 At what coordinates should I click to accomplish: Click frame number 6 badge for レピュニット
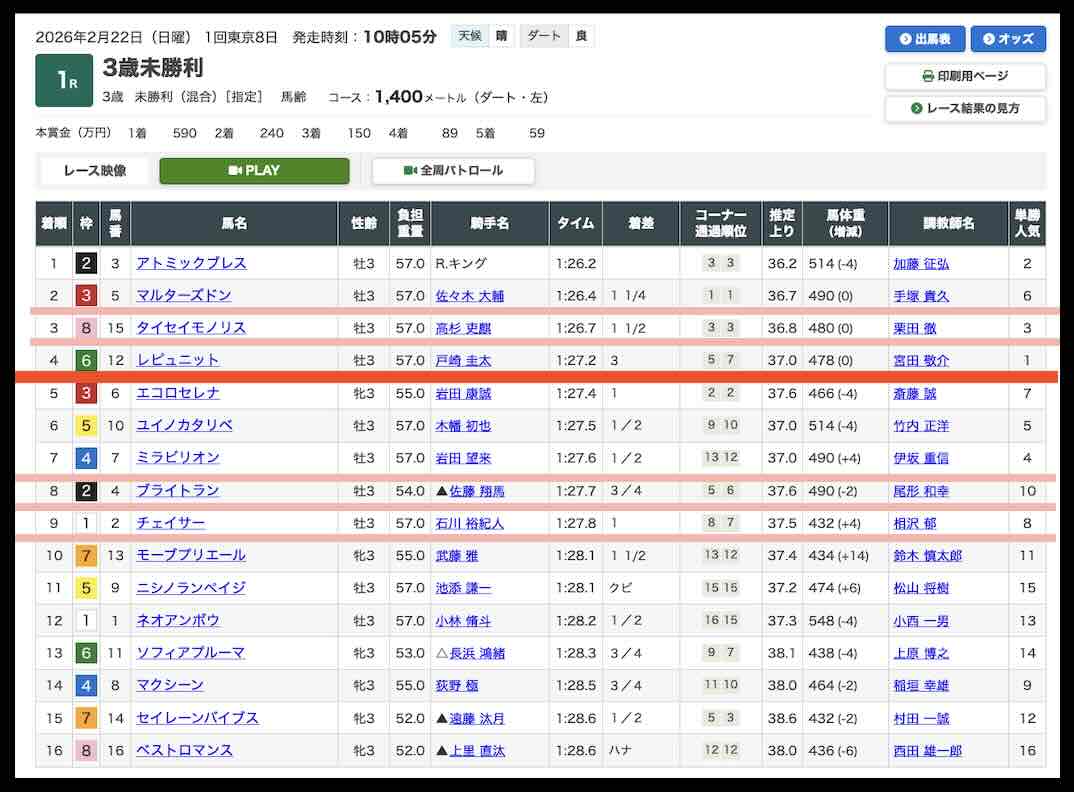86,360
